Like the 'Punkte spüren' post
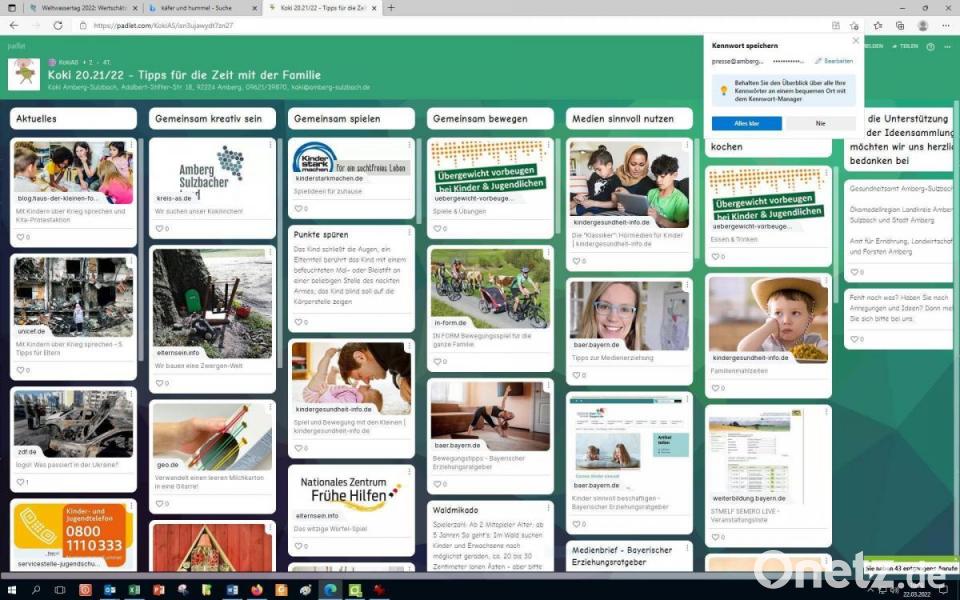The width and height of the screenshot is (960, 600). (x=298, y=322)
